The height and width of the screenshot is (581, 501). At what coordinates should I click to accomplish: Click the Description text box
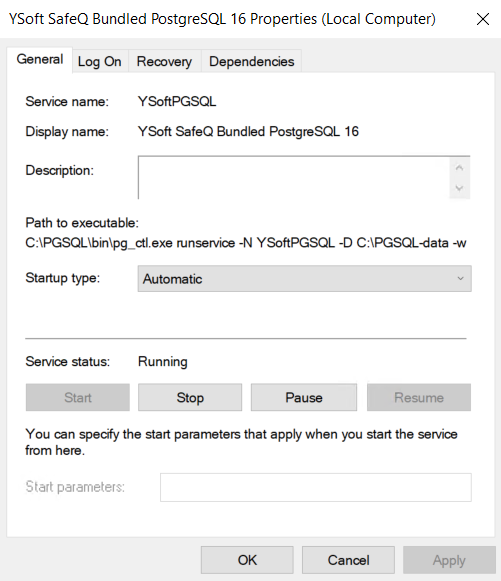pos(293,177)
